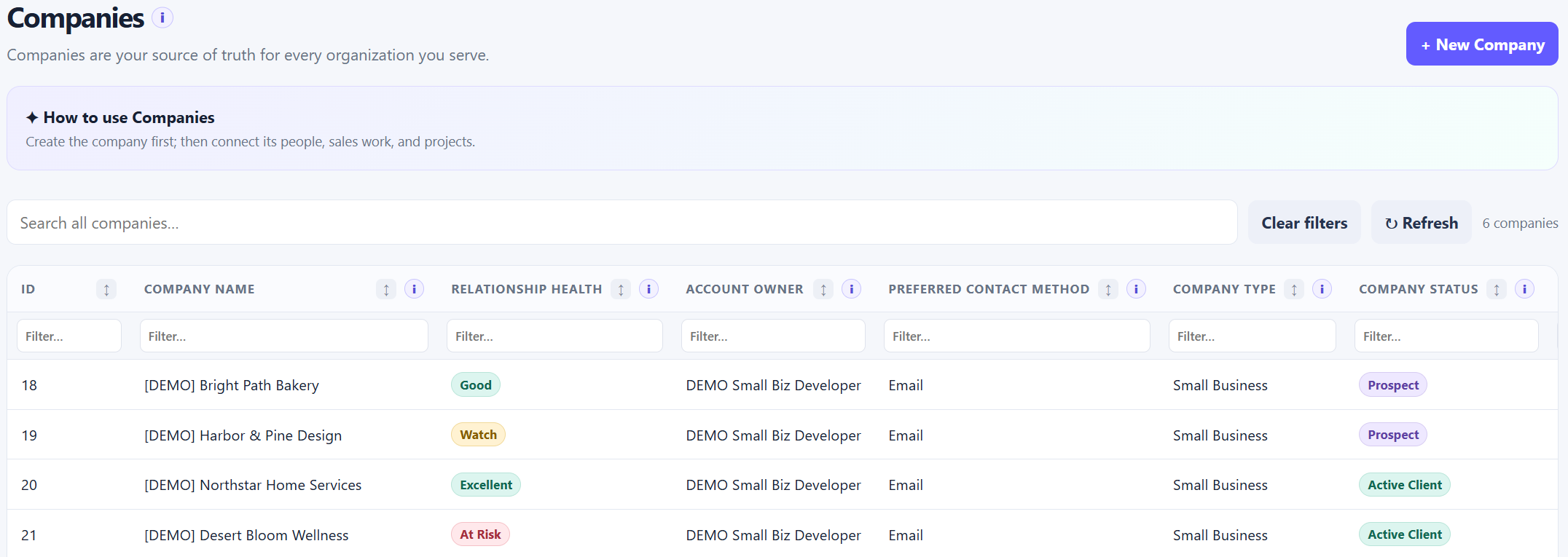Click ID 19 cell
Screen dimensions: 1568x557
pyautogui.click(x=29, y=435)
